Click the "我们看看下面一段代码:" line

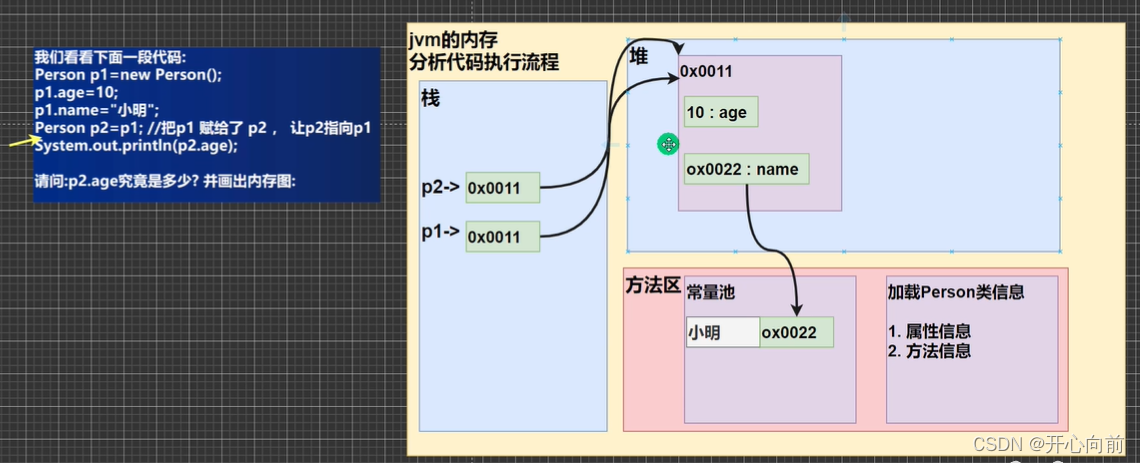(x=111, y=57)
